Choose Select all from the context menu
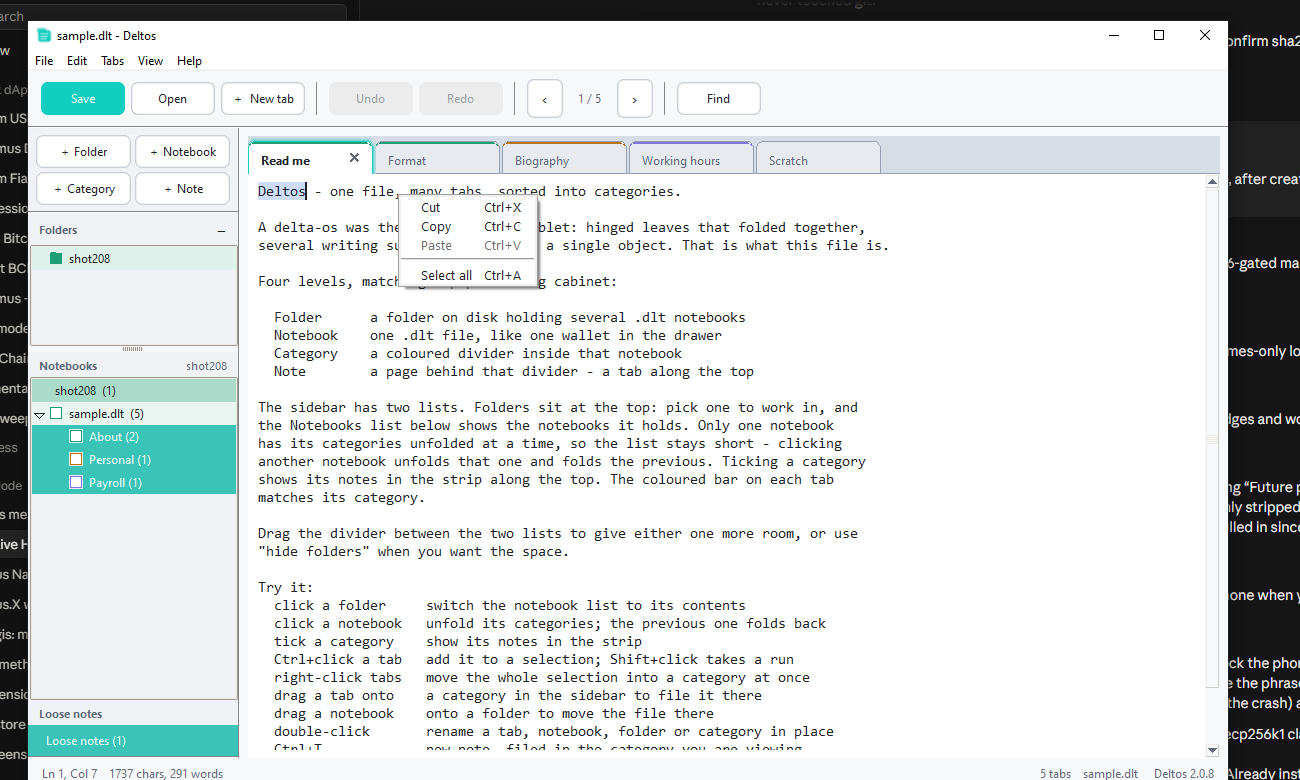The height and width of the screenshot is (780, 1300). (467, 276)
